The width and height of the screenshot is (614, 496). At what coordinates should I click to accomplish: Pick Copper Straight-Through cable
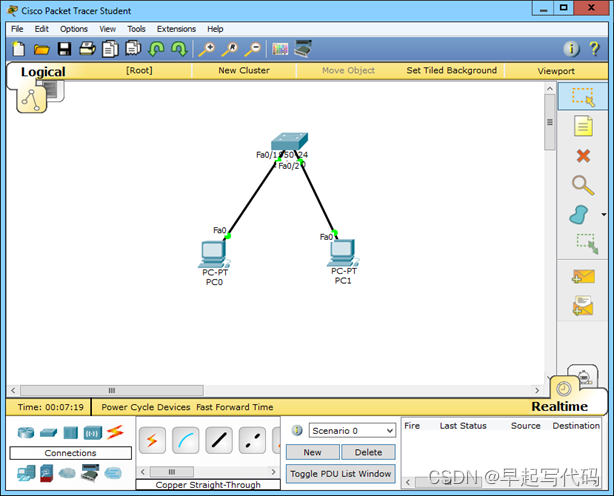[x=219, y=440]
